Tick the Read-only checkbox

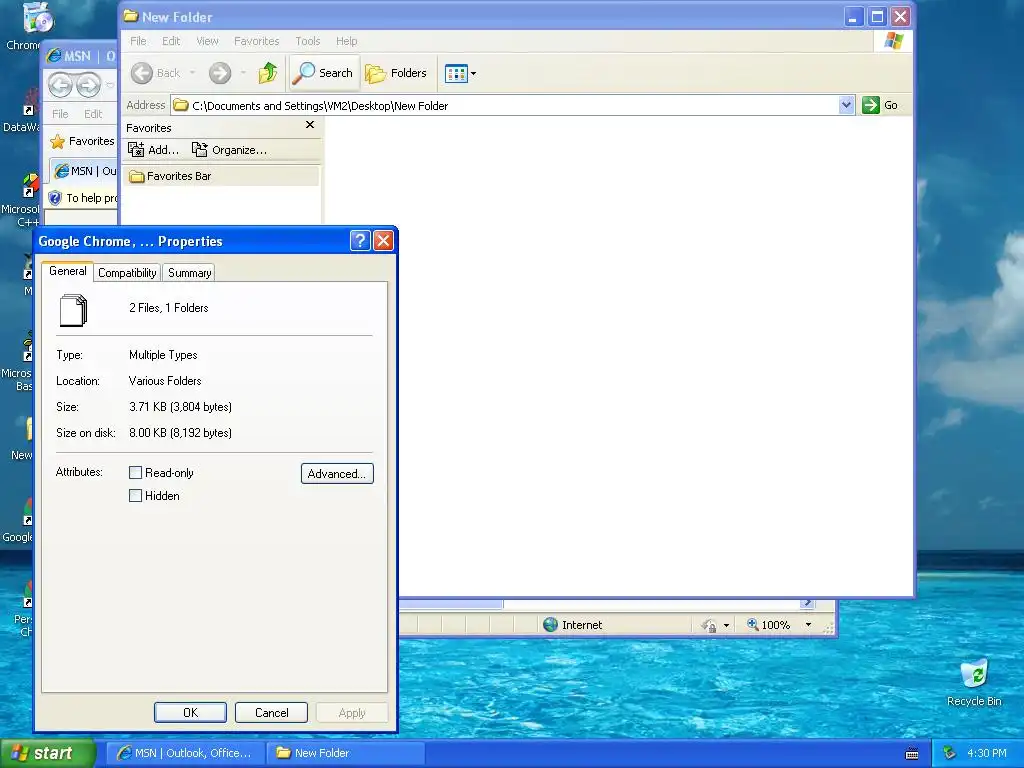pos(135,472)
